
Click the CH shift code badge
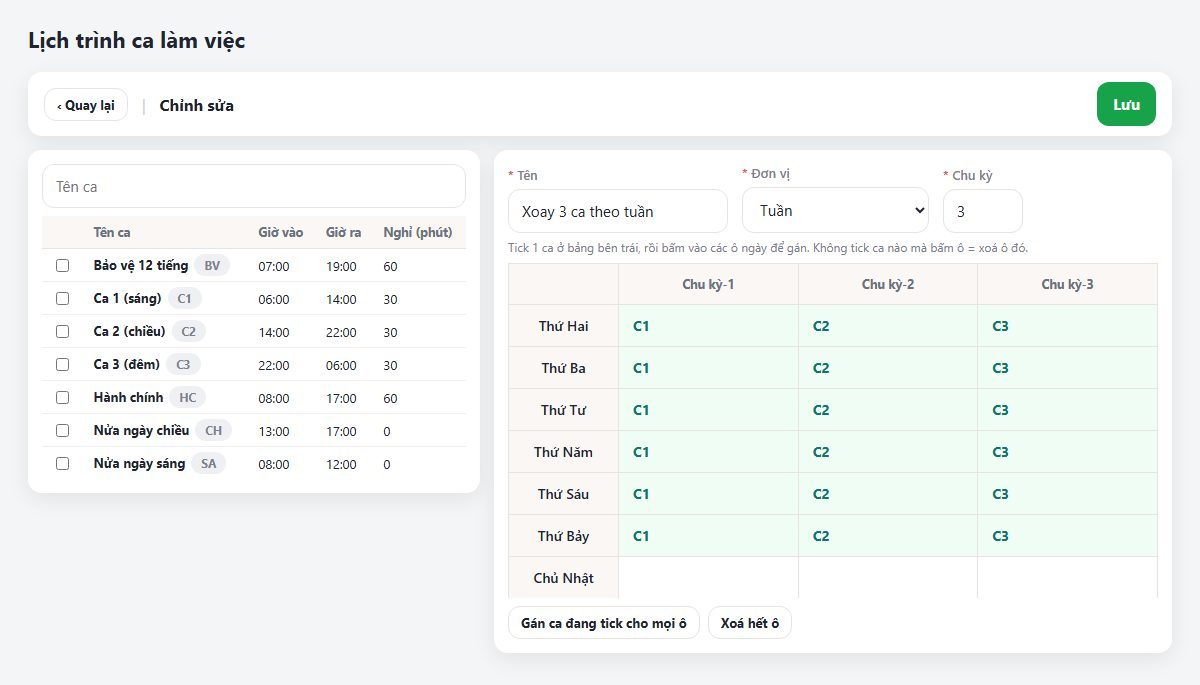pyautogui.click(x=213, y=431)
